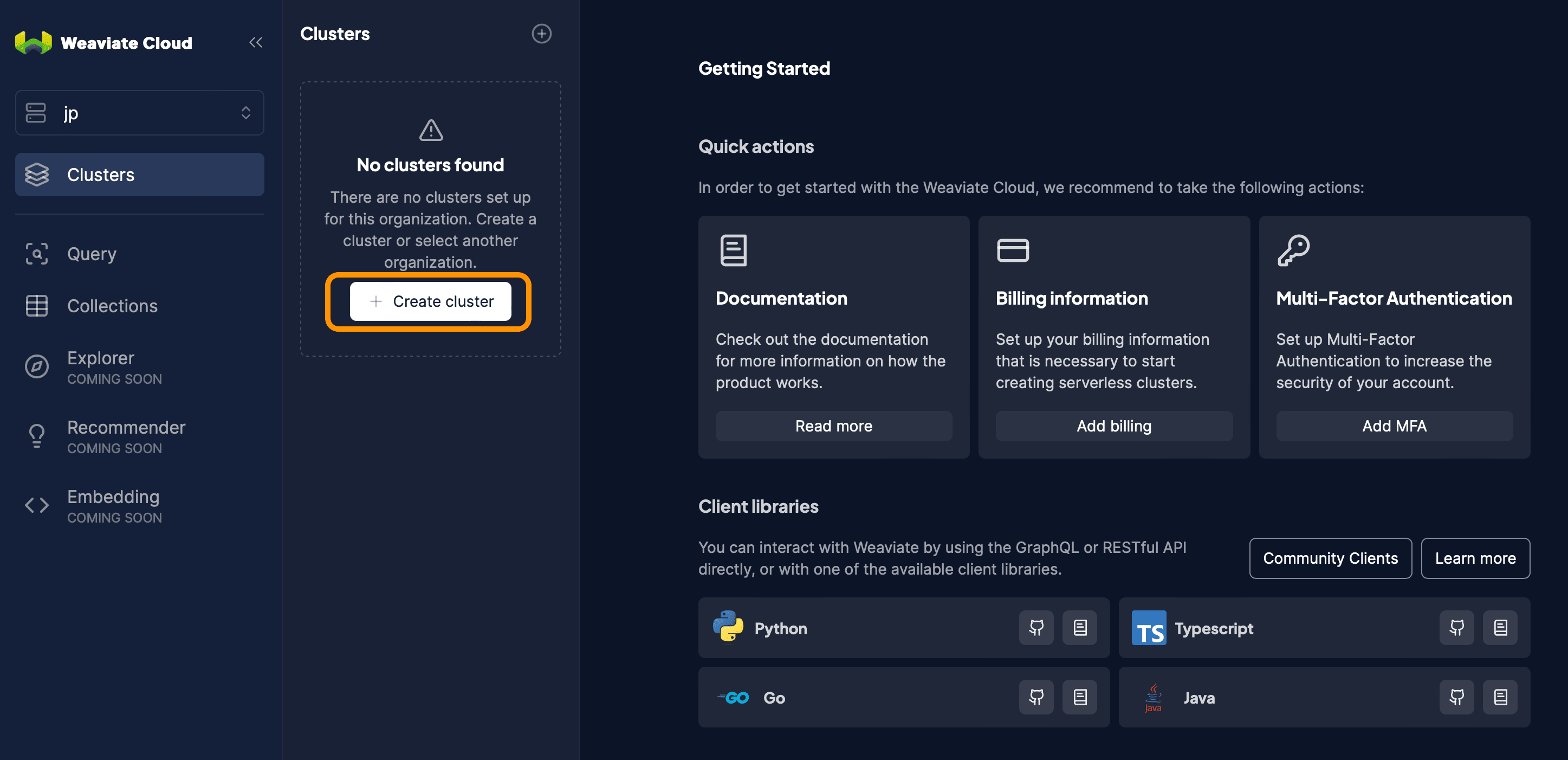The image size is (1568, 760).
Task: Click the Typescript TS logo
Action: 1149,628
